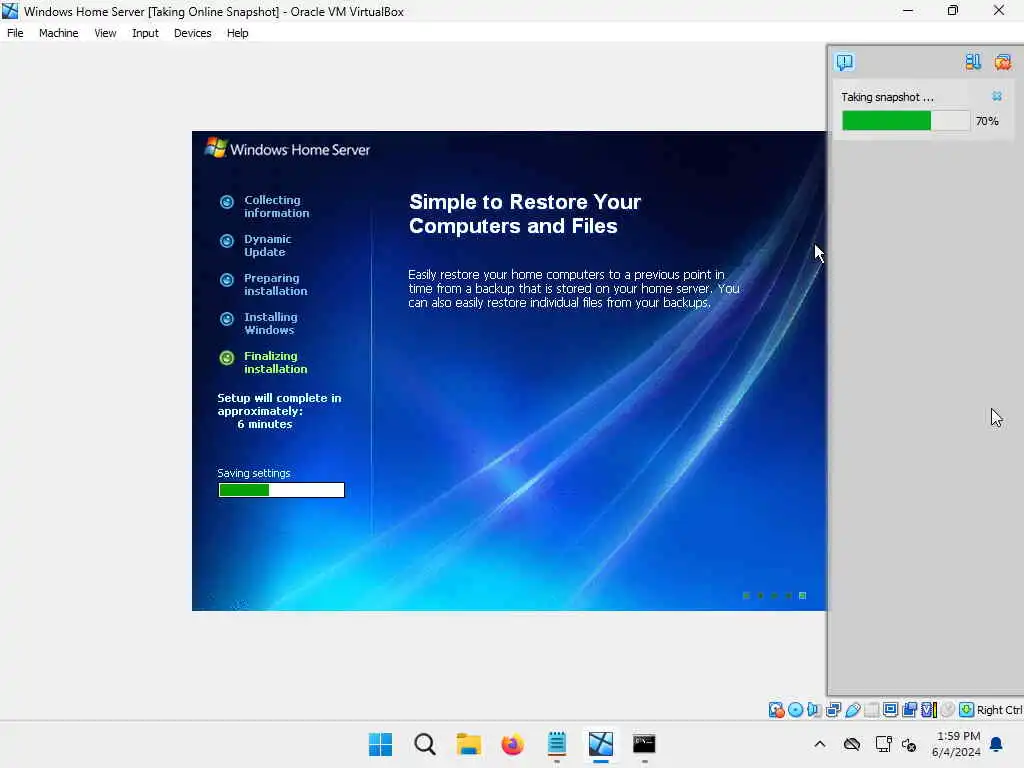
Task: Click the optical disk status icon
Action: pyautogui.click(x=795, y=710)
